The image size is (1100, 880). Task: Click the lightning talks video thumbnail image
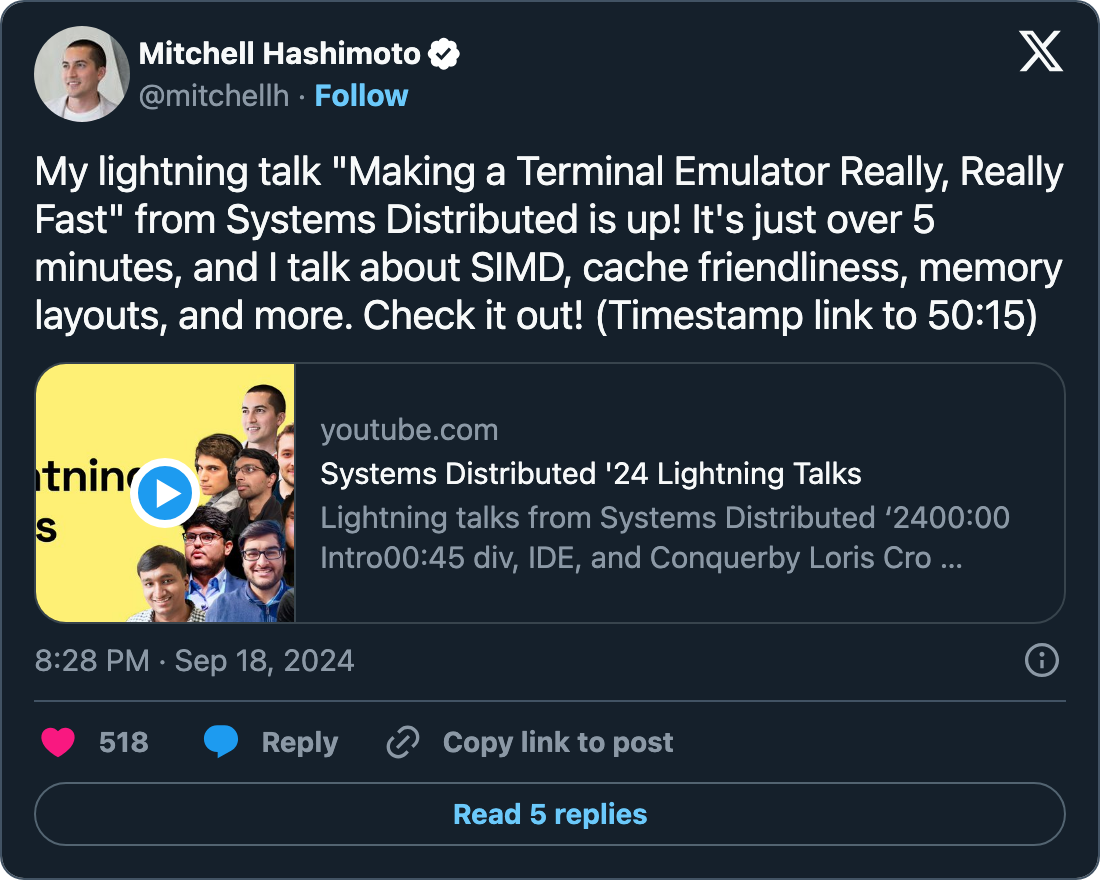click(166, 493)
